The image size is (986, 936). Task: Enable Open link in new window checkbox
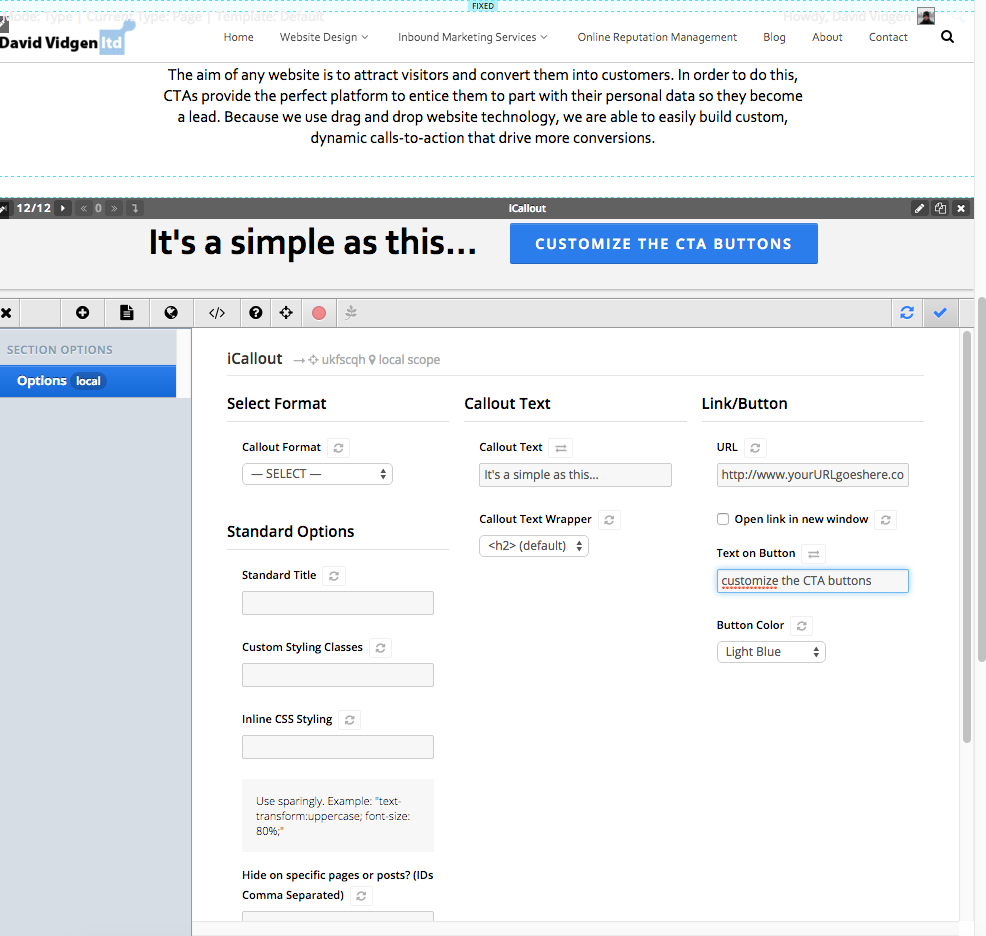click(x=723, y=520)
